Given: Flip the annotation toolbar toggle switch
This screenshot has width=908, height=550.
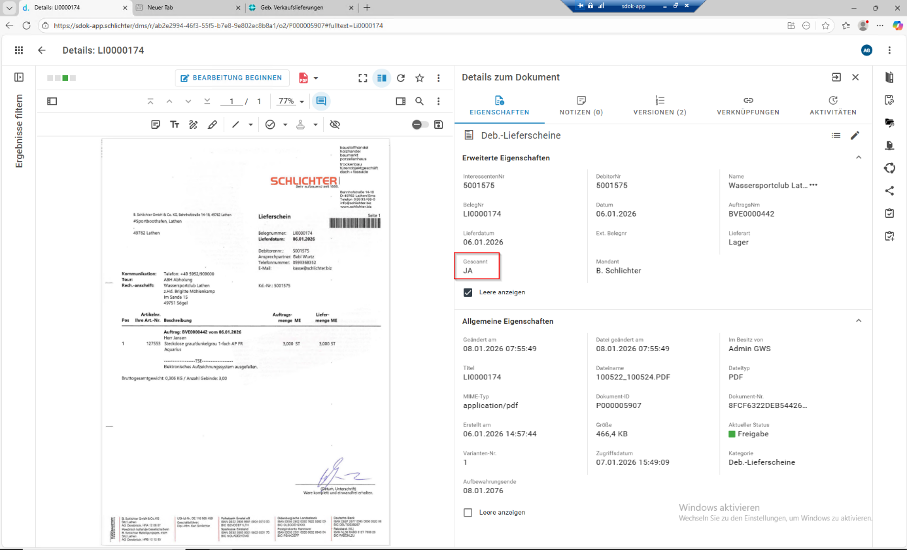Looking at the screenshot, I should click(x=420, y=124).
